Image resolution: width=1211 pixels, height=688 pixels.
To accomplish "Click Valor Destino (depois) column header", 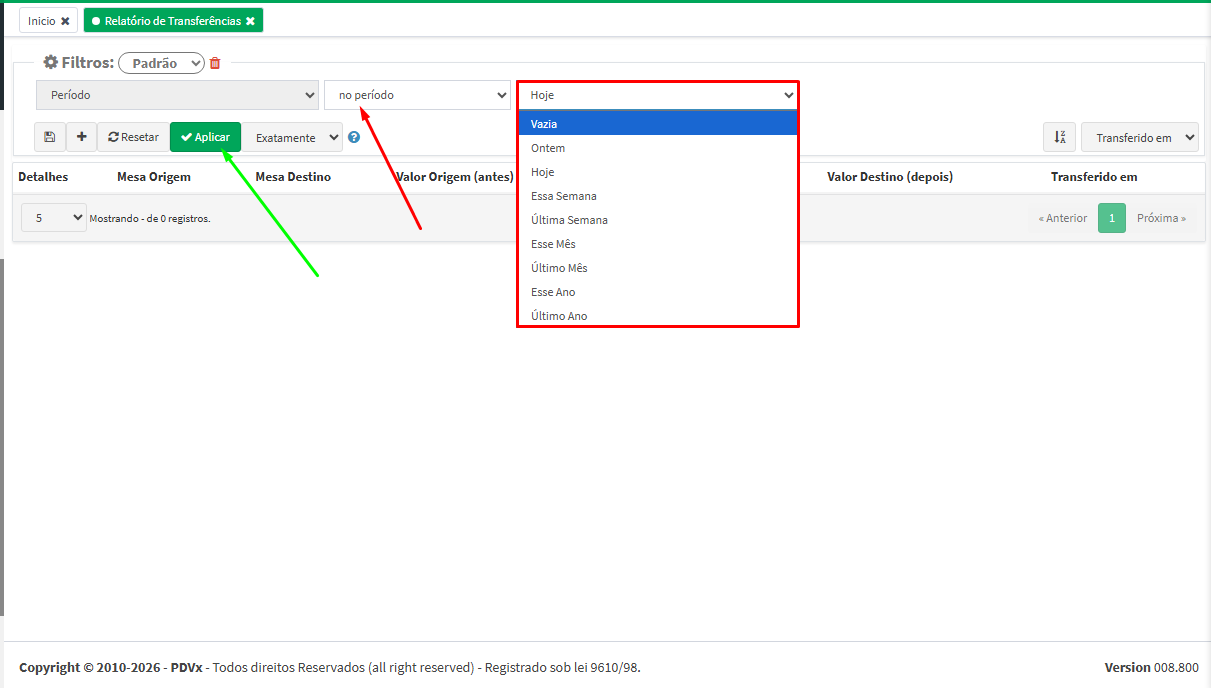I will pyautogui.click(x=890, y=177).
